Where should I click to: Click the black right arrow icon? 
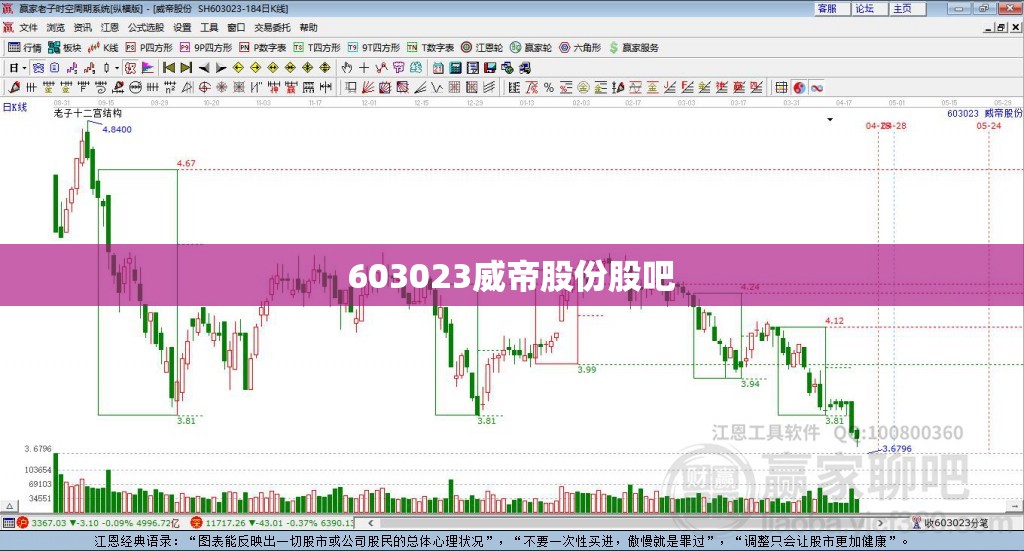tap(221, 68)
